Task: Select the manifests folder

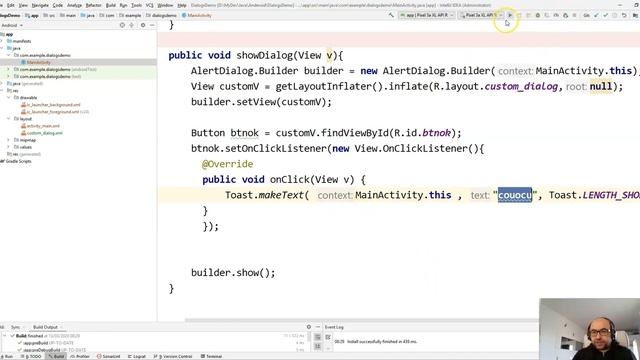Action: 22,41
